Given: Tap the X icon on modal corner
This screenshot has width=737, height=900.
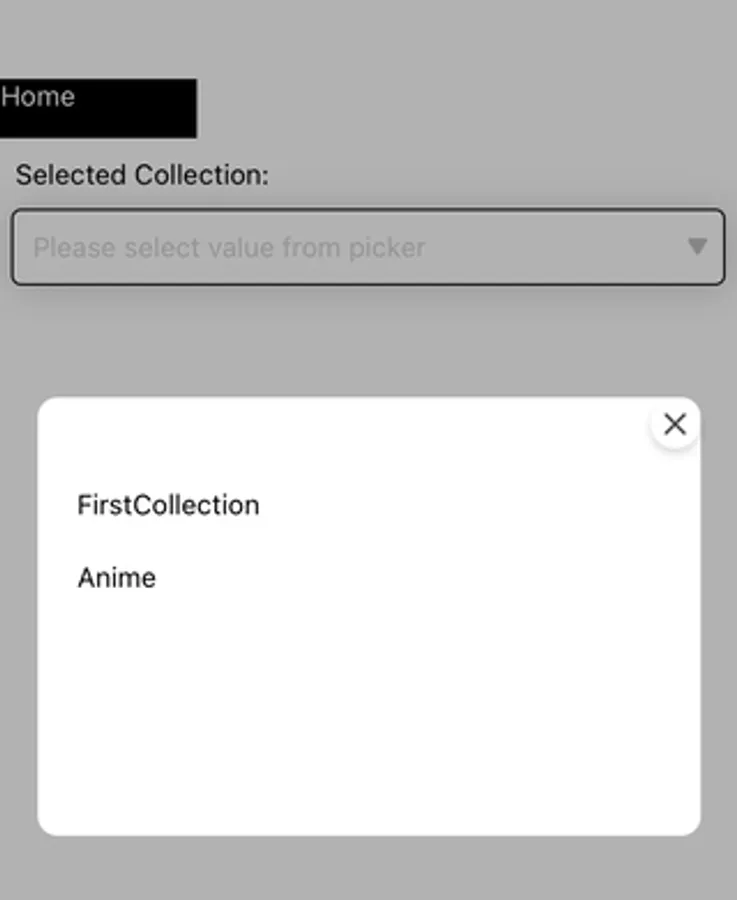Looking at the screenshot, I should [675, 424].
